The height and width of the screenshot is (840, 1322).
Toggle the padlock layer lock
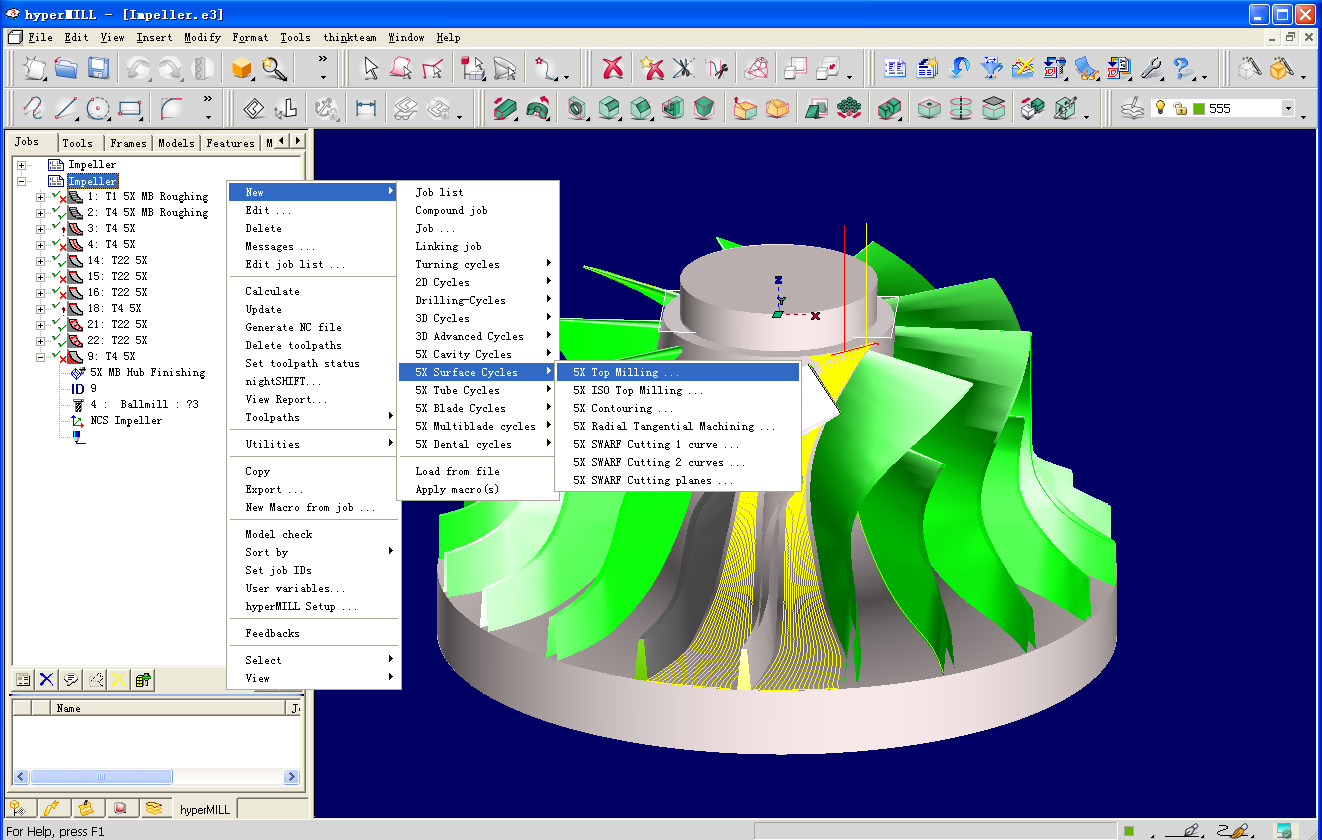(x=1180, y=108)
